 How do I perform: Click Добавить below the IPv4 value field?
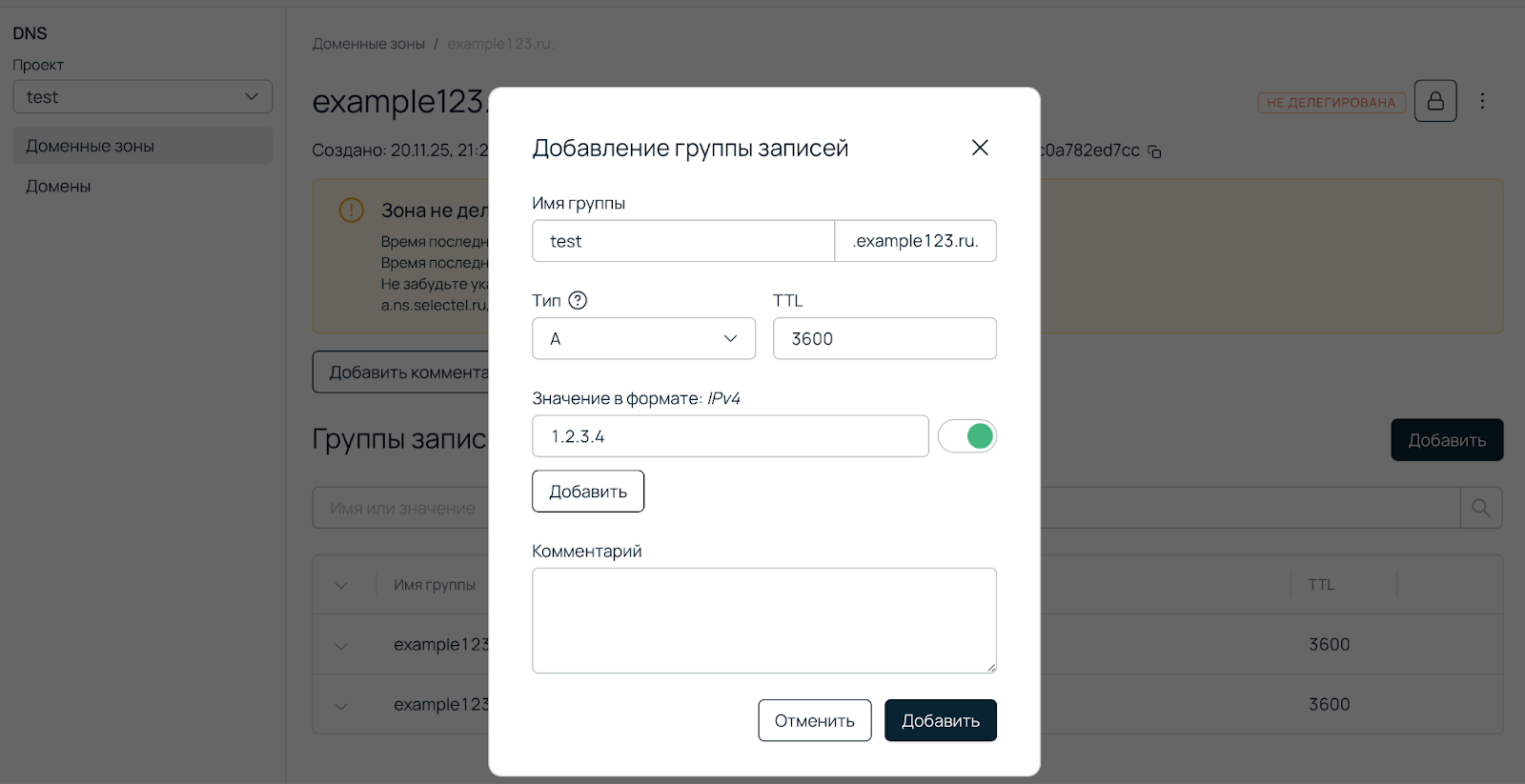pyautogui.click(x=588, y=490)
